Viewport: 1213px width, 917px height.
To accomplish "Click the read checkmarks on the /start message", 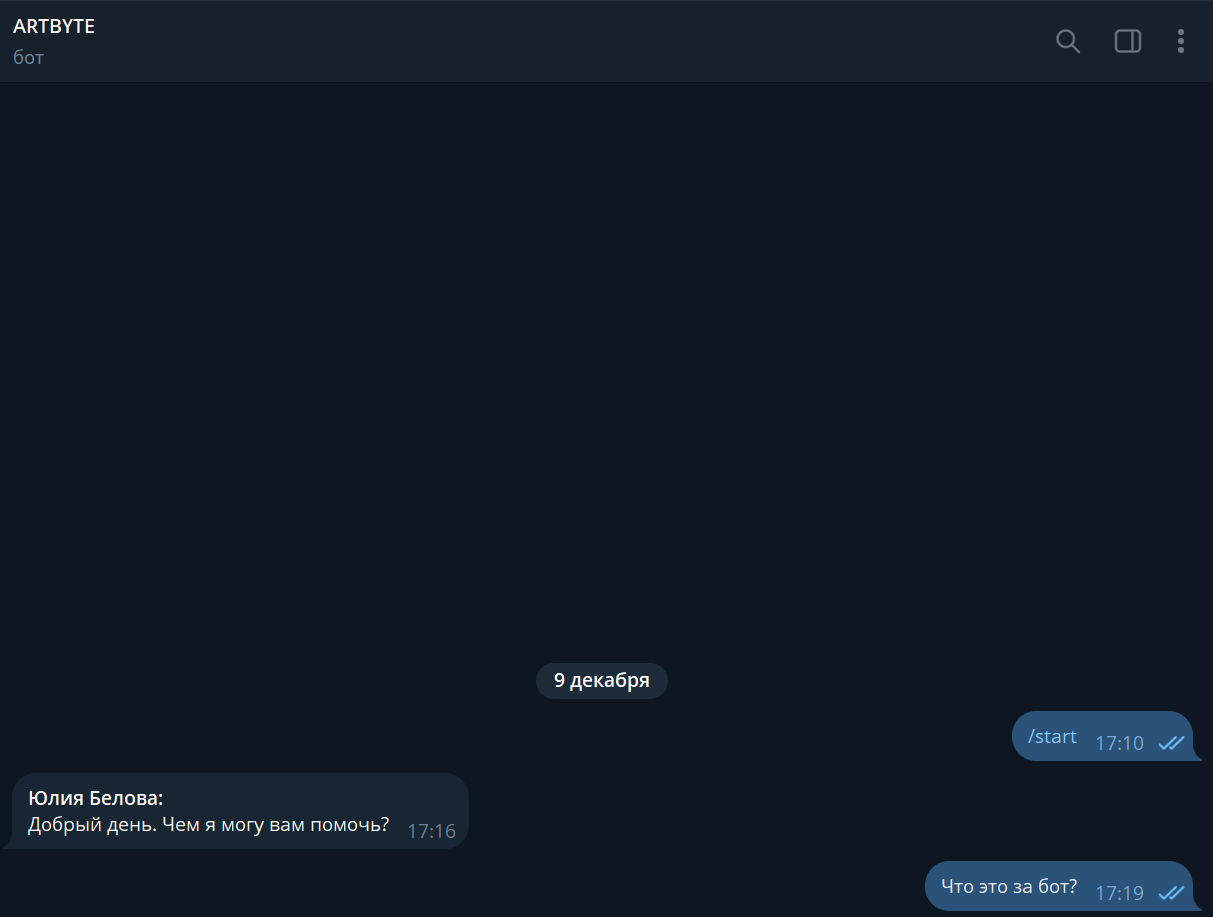I will tap(1171, 743).
